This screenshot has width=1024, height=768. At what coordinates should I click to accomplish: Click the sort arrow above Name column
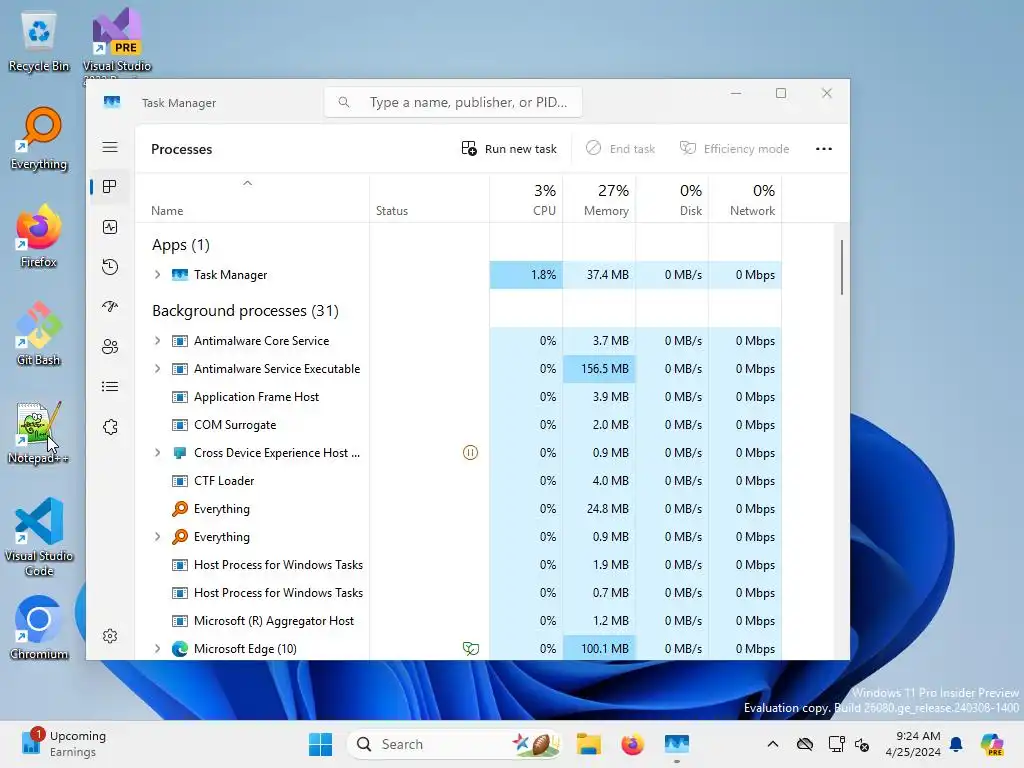pos(248,184)
